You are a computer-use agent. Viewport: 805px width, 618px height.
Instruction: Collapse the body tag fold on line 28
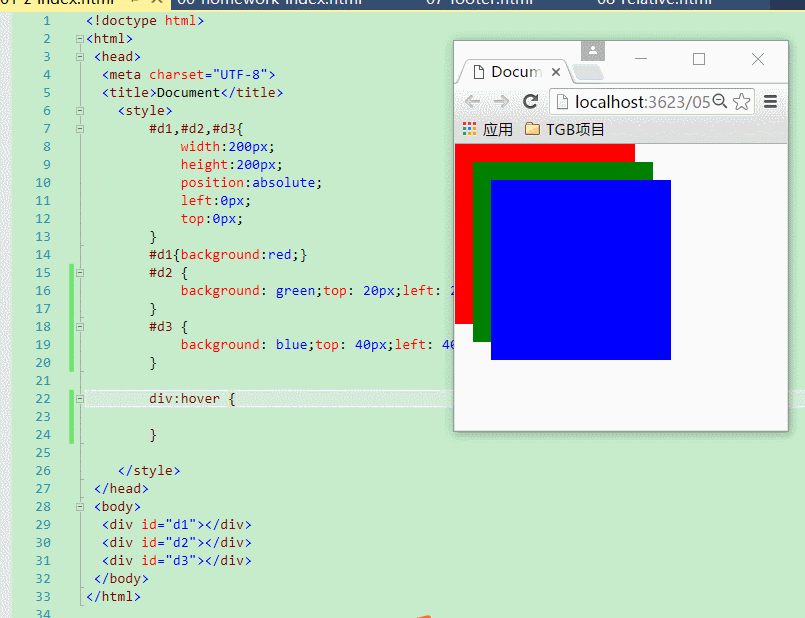pos(80,507)
